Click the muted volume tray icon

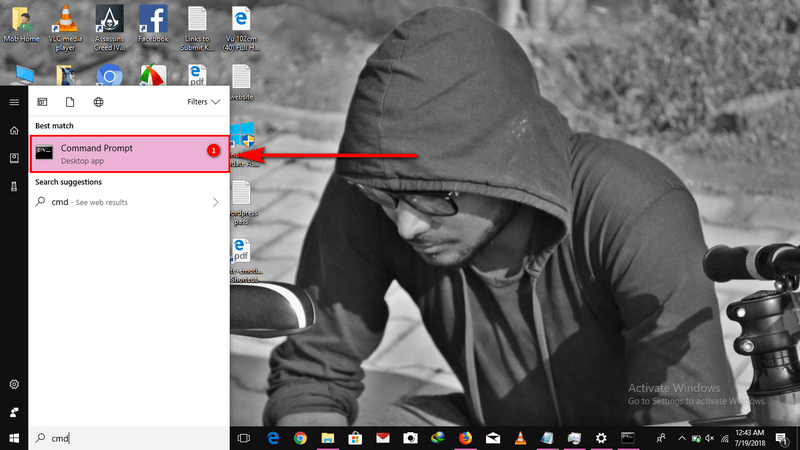click(710, 438)
